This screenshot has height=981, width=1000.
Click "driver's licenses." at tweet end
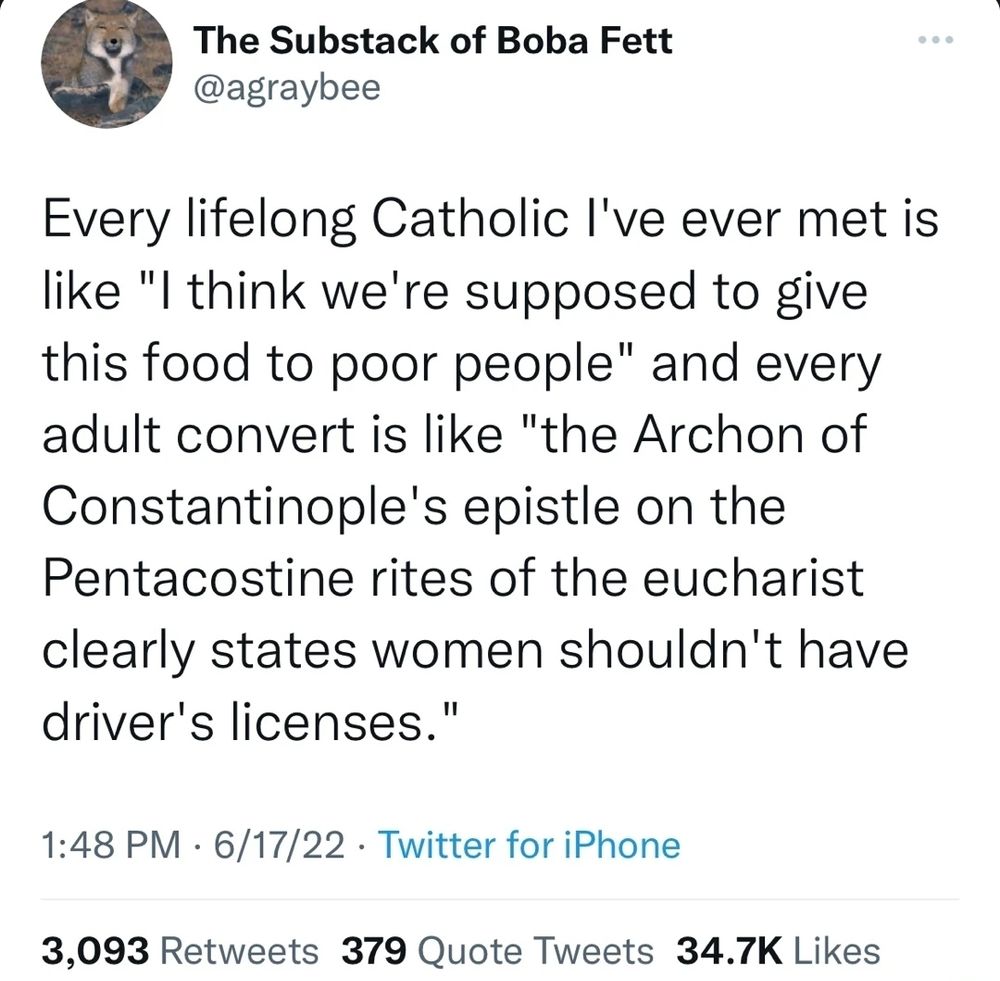coord(252,721)
